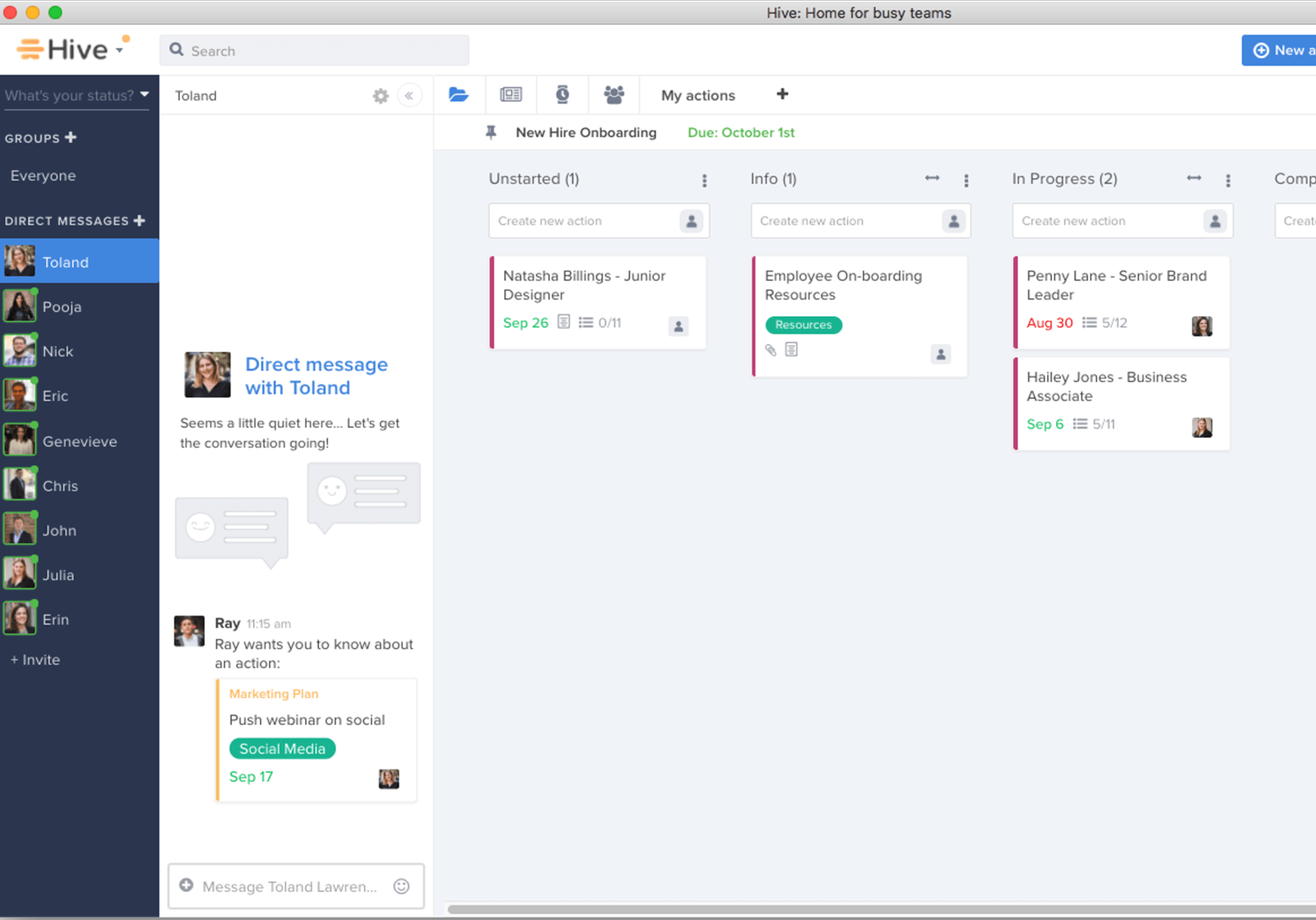
Task: Click assignee avatar on Penny Lane card
Action: point(1202,326)
